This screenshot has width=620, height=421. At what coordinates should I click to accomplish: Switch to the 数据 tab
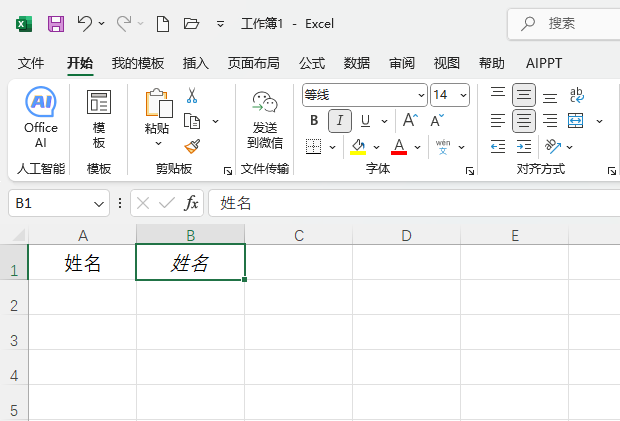click(357, 63)
